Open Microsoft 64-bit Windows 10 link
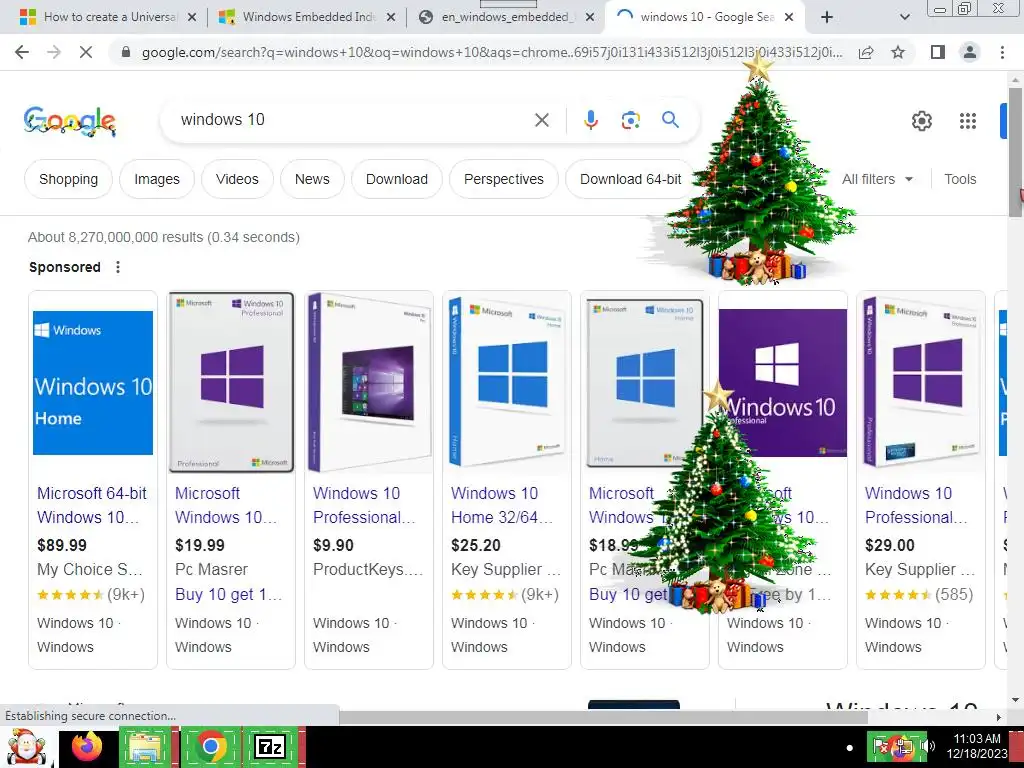This screenshot has width=1024, height=768. coord(92,505)
